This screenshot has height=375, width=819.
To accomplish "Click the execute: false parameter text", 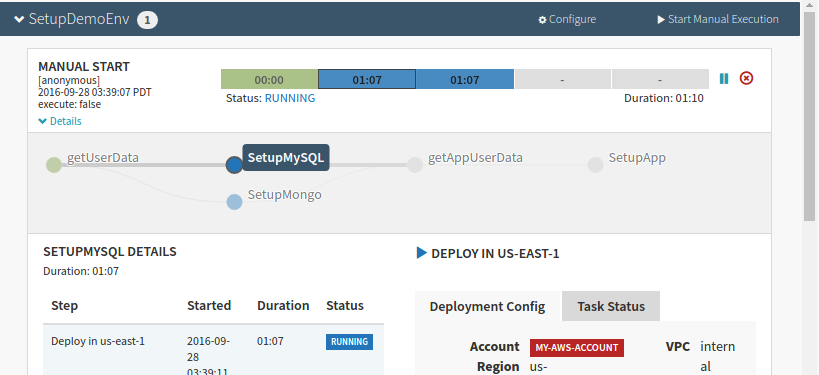I will tap(69, 104).
